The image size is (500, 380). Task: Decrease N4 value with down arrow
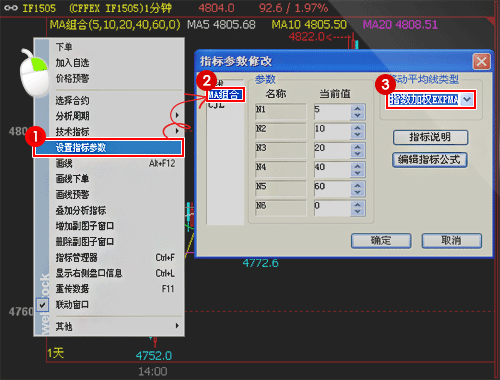[x=357, y=173]
